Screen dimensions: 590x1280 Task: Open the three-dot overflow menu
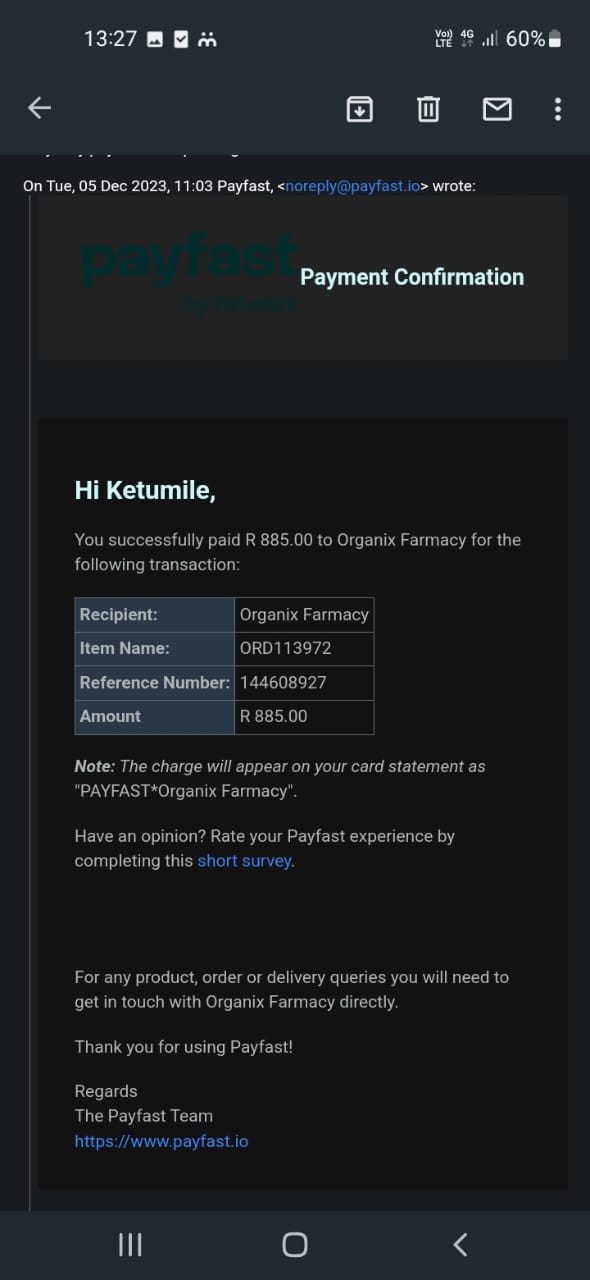click(557, 108)
